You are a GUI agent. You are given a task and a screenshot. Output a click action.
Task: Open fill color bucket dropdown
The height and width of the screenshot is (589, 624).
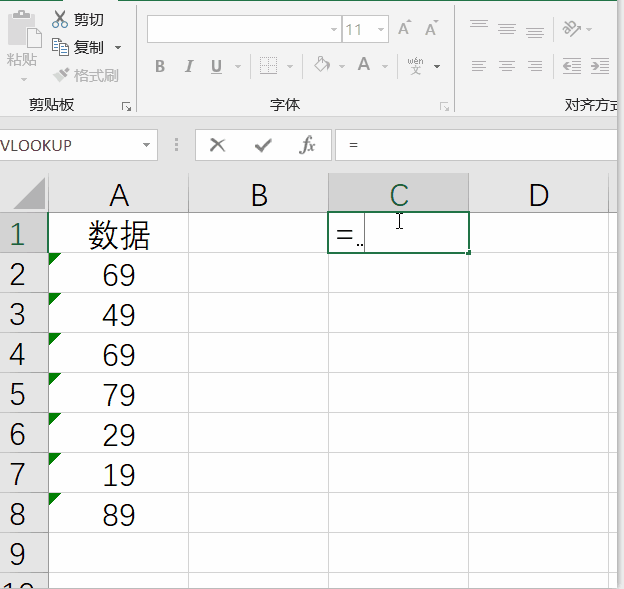(x=342, y=66)
